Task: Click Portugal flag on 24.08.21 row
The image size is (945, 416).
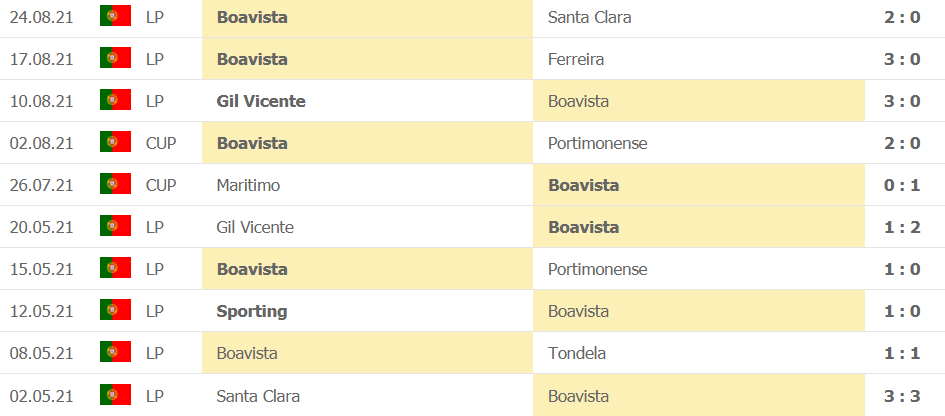Action: pyautogui.click(x=116, y=16)
